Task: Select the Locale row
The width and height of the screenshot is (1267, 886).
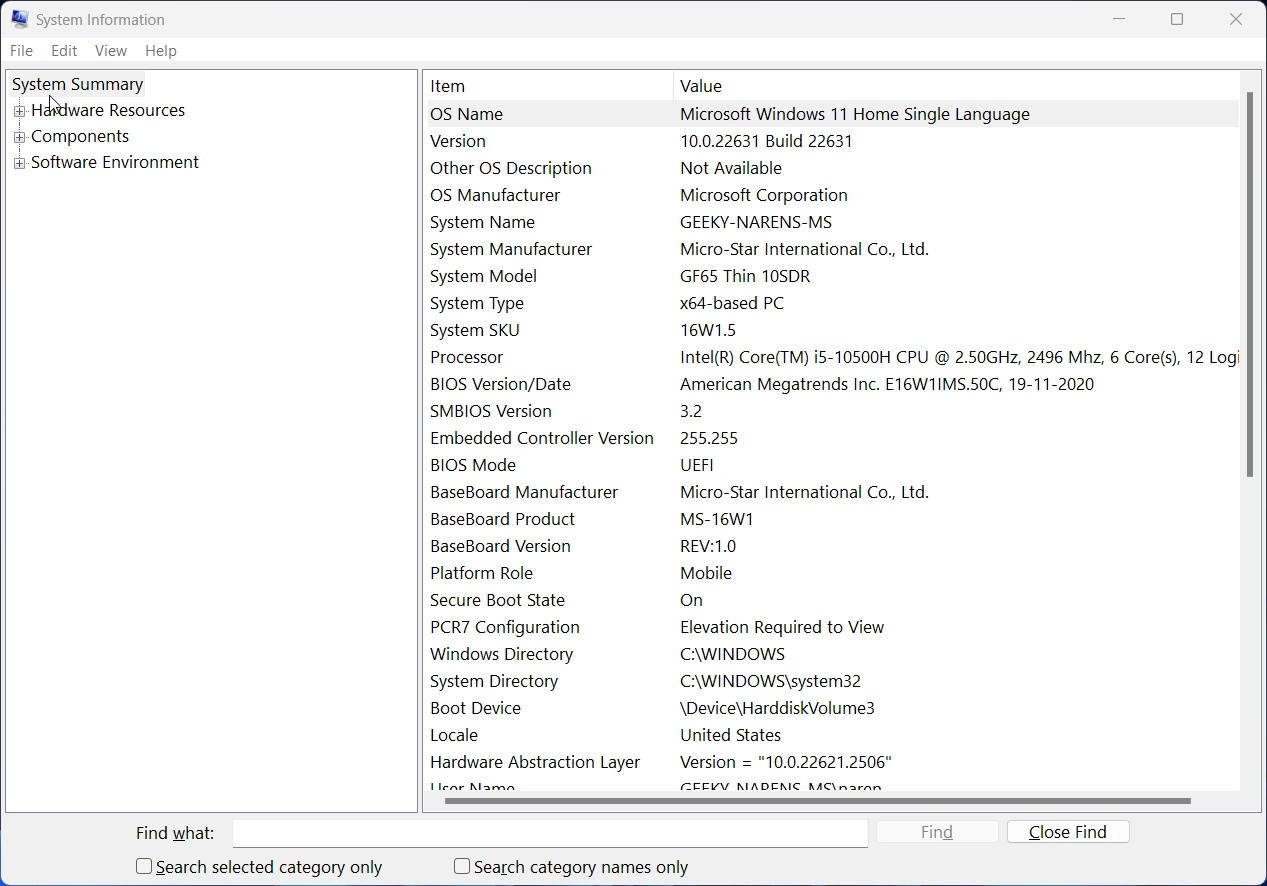Action: [833, 735]
